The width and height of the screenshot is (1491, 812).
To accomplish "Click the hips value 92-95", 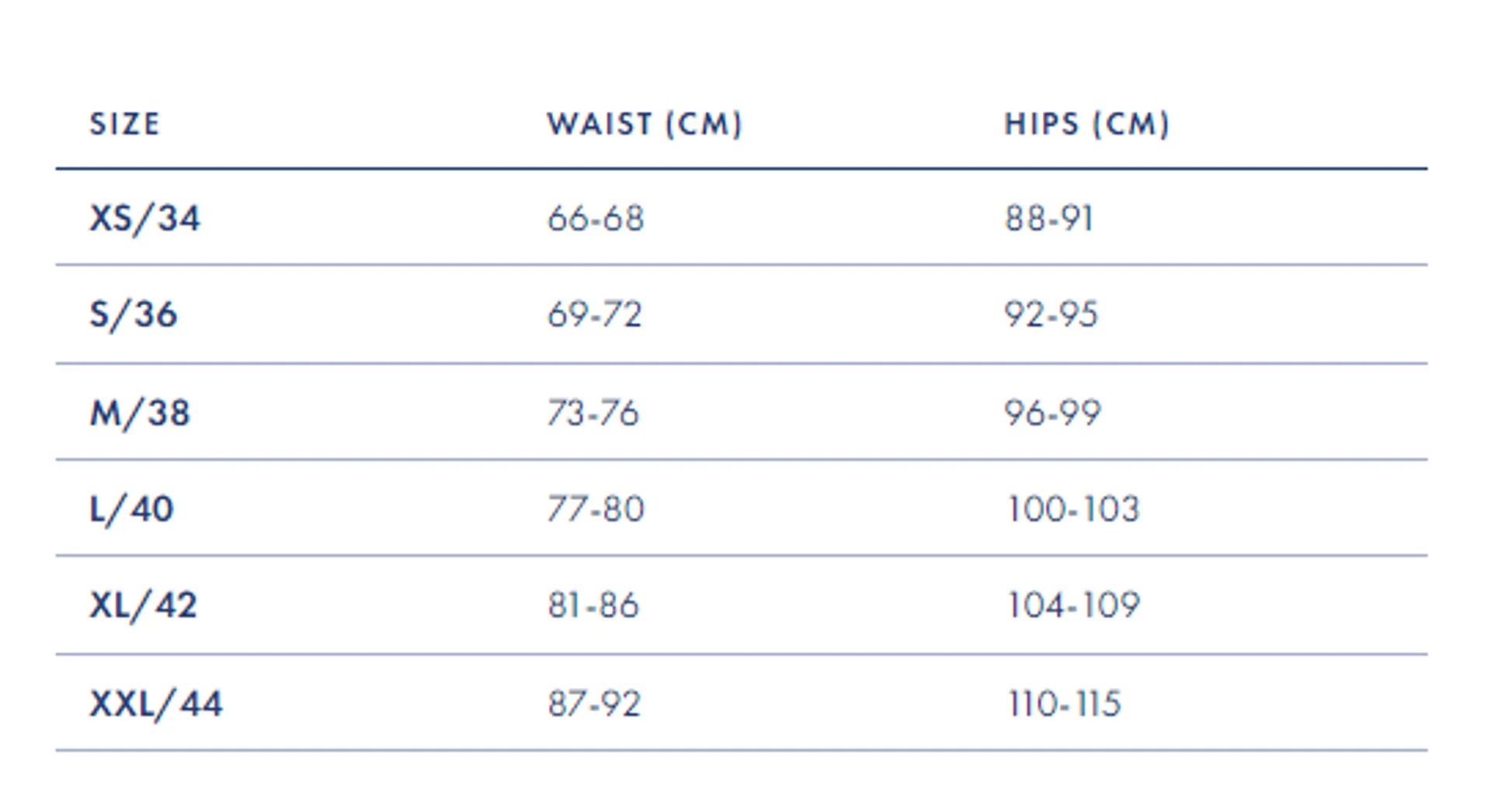I will pyautogui.click(x=1051, y=314).
